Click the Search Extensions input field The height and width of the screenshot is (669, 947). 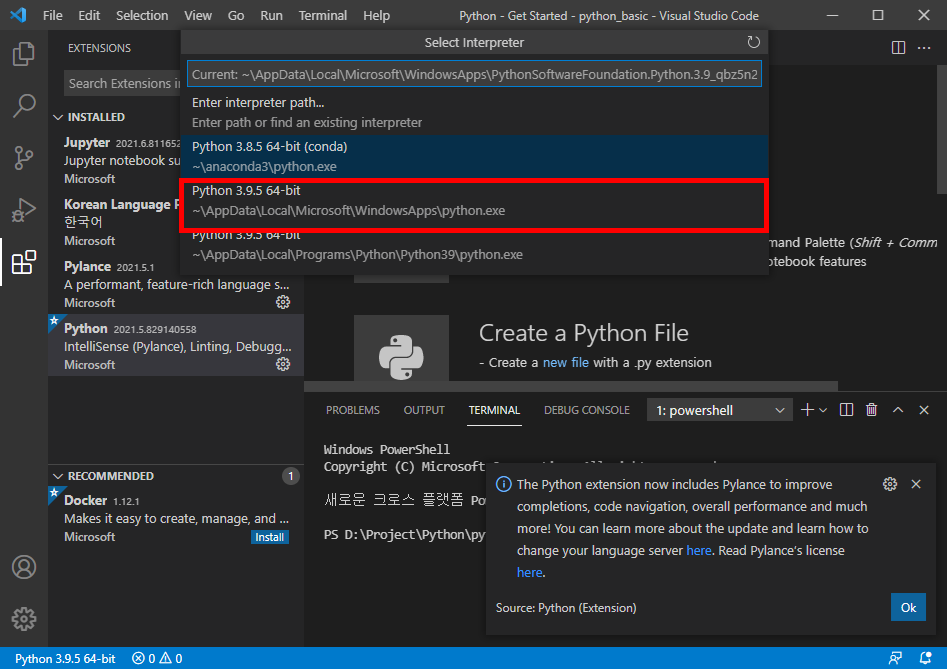click(123, 83)
